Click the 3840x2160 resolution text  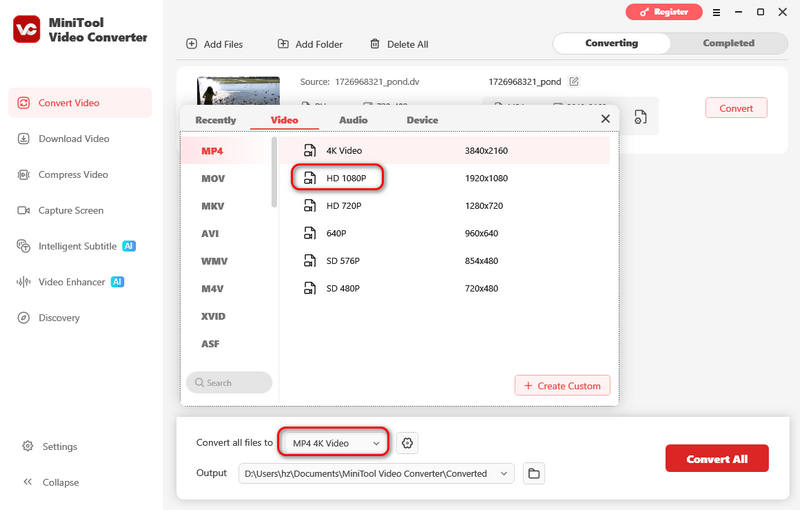click(486, 150)
